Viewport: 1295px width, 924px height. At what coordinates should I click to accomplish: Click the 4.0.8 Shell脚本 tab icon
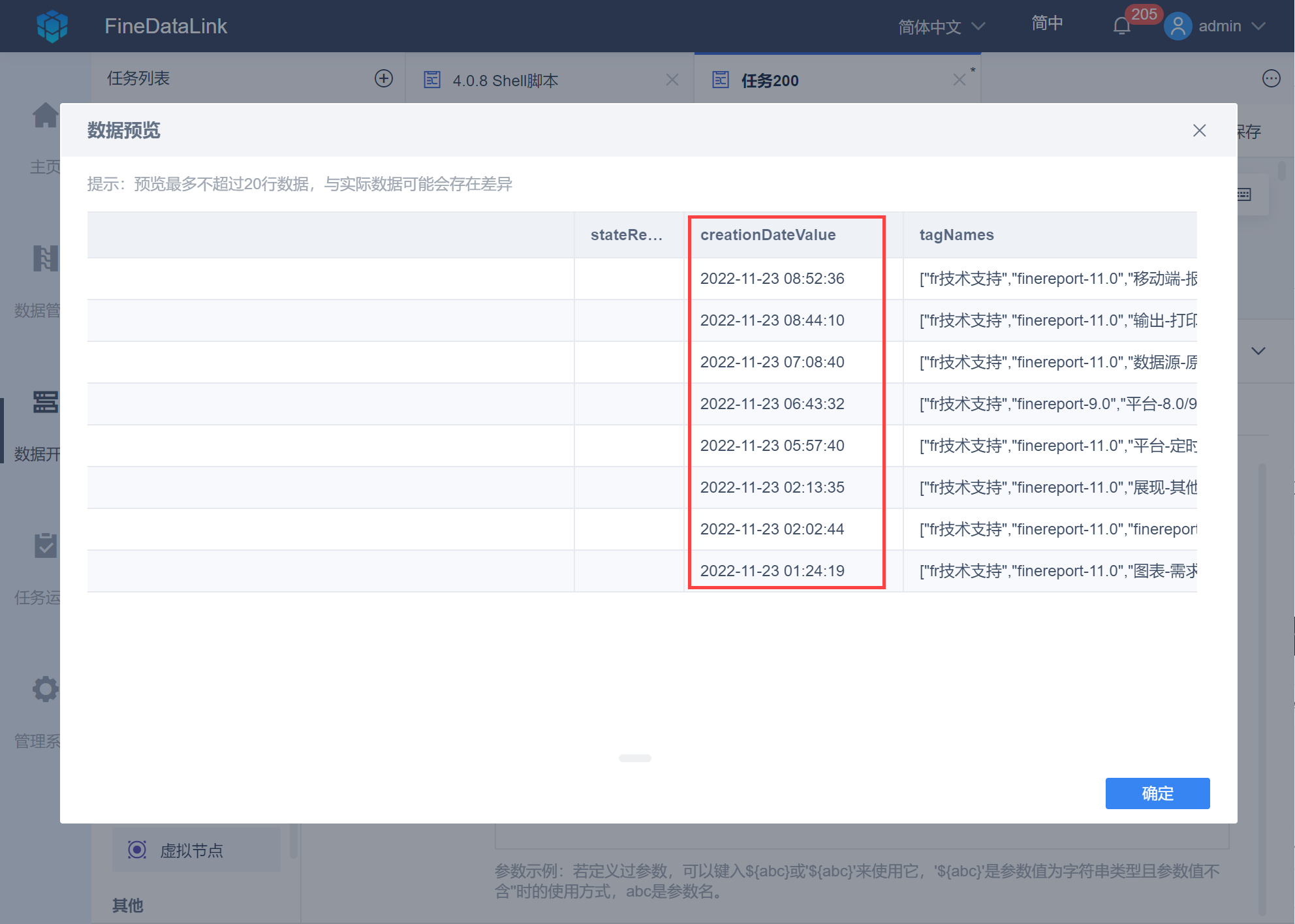tap(432, 80)
